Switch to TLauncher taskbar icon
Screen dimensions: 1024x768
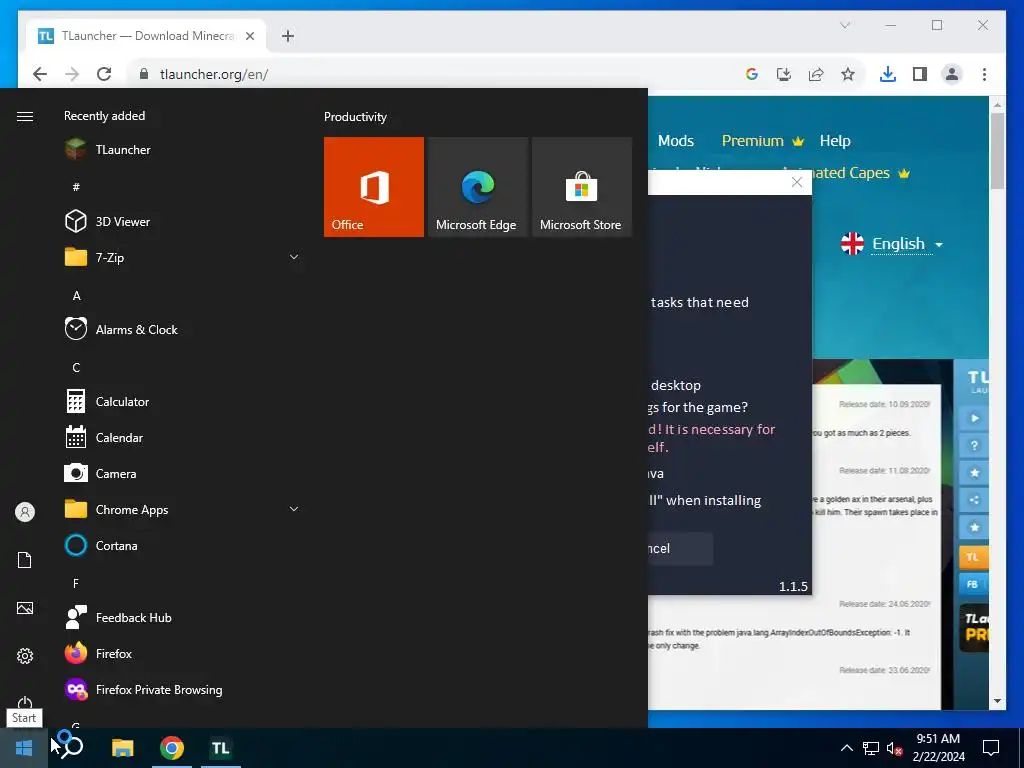[x=221, y=748]
